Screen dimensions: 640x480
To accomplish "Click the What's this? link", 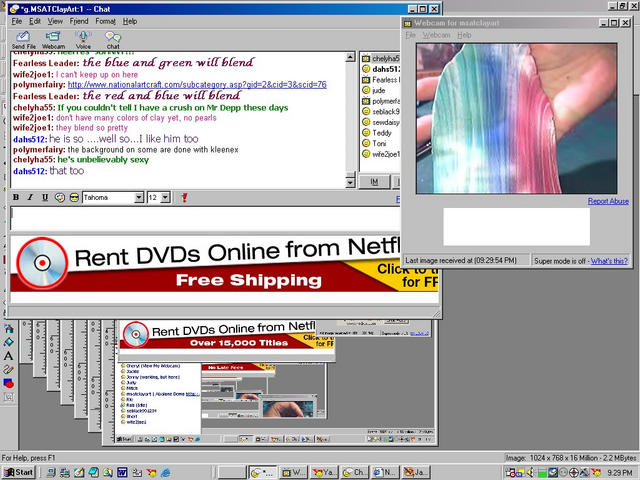I will click(609, 261).
